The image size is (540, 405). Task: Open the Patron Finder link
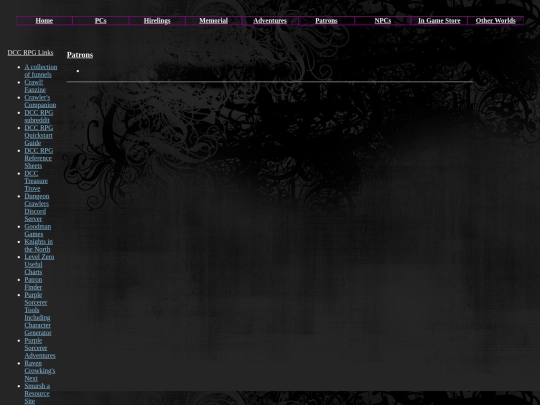coord(33,283)
